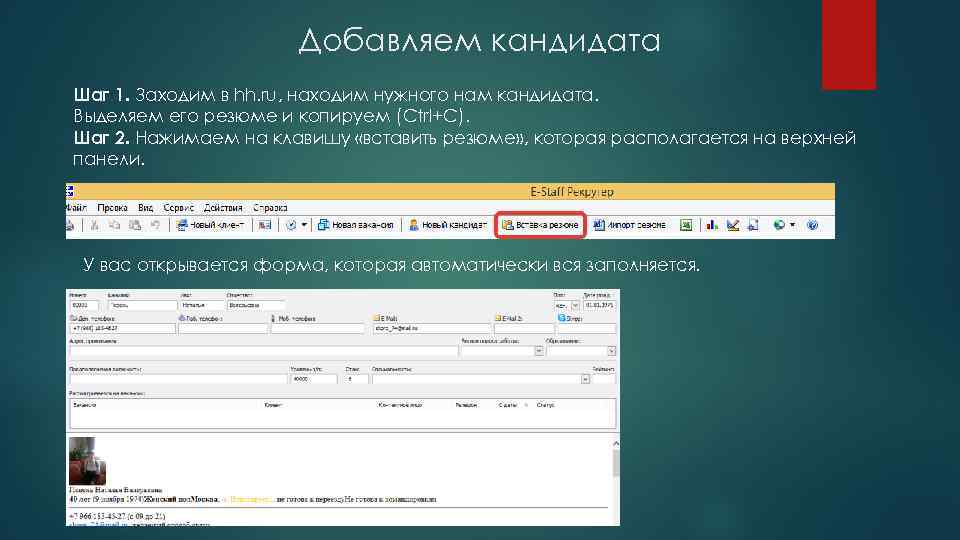Click the E-Mail field with the address

point(432,328)
